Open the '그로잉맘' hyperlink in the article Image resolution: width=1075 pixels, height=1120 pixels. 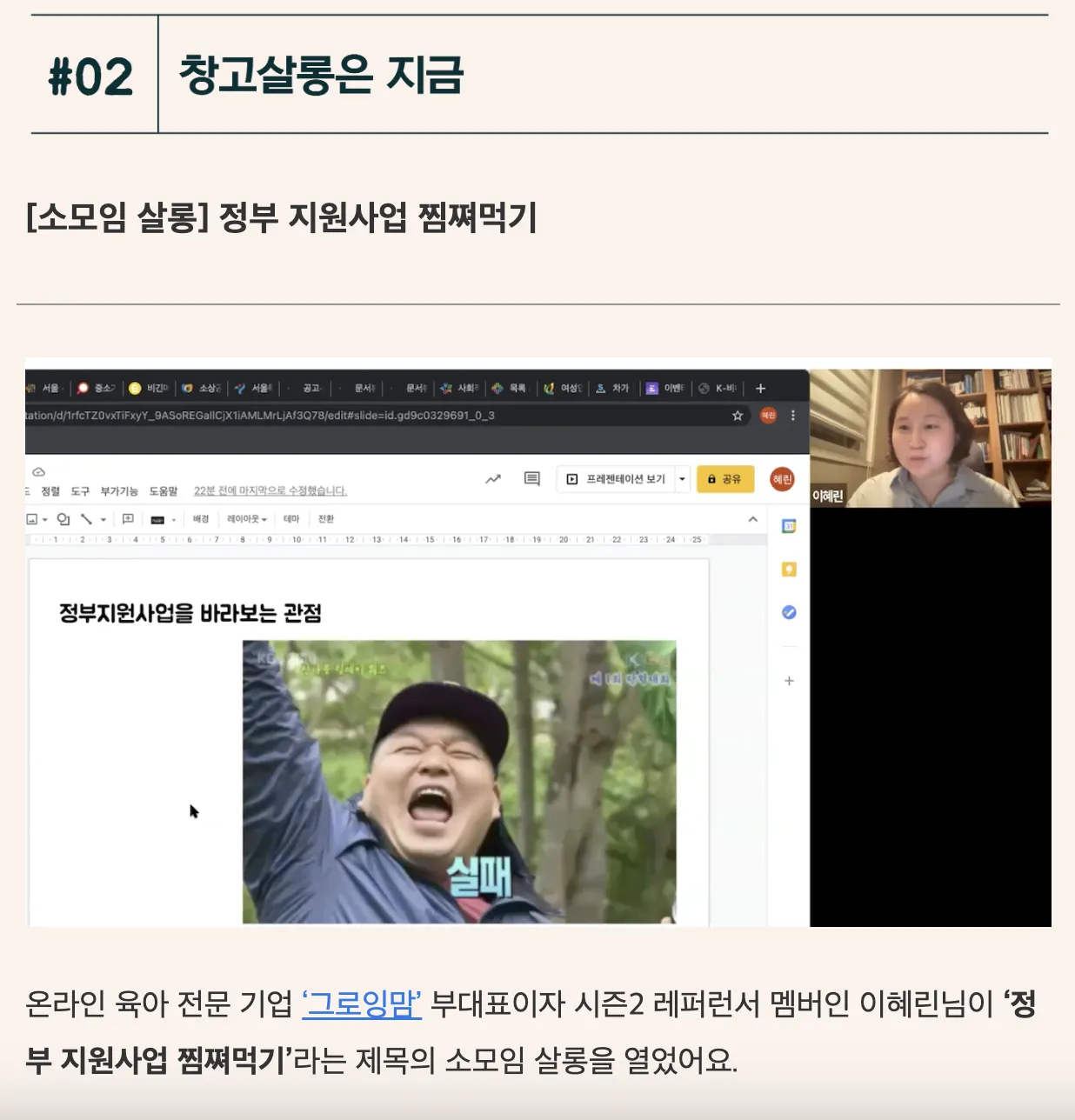(362, 1004)
